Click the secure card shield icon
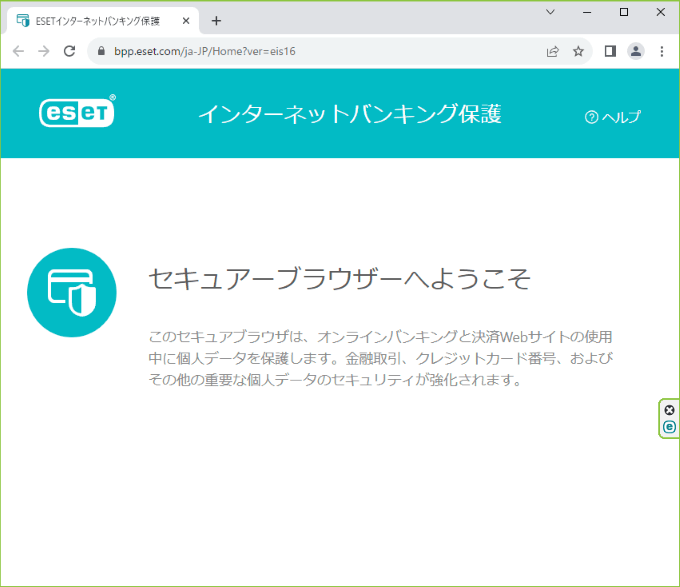 point(72,293)
